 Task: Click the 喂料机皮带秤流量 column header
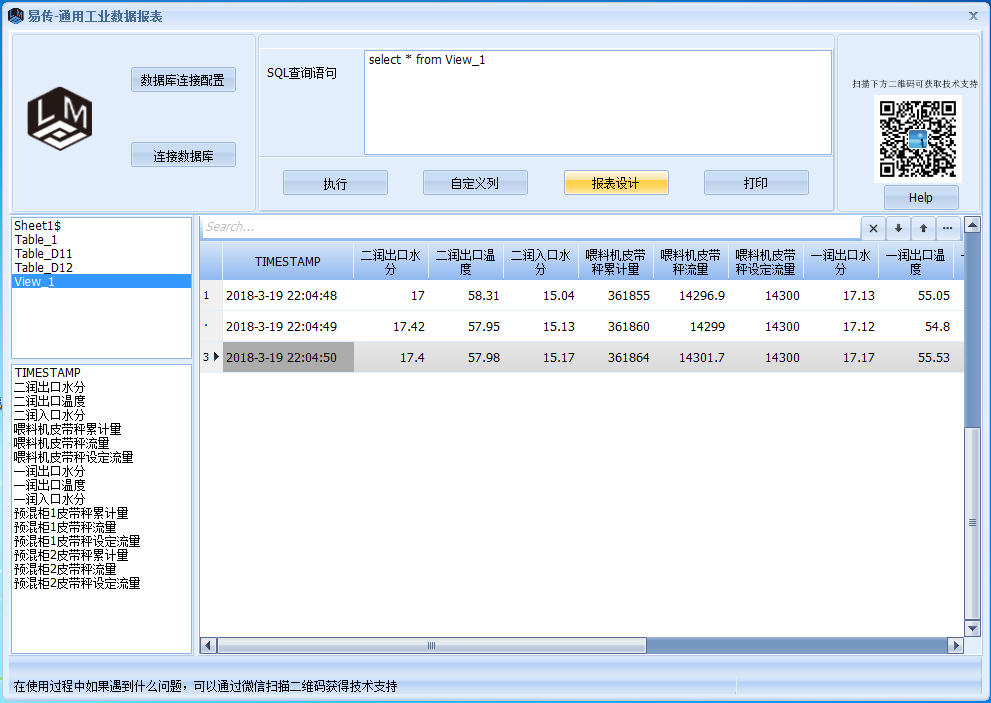tap(690, 262)
